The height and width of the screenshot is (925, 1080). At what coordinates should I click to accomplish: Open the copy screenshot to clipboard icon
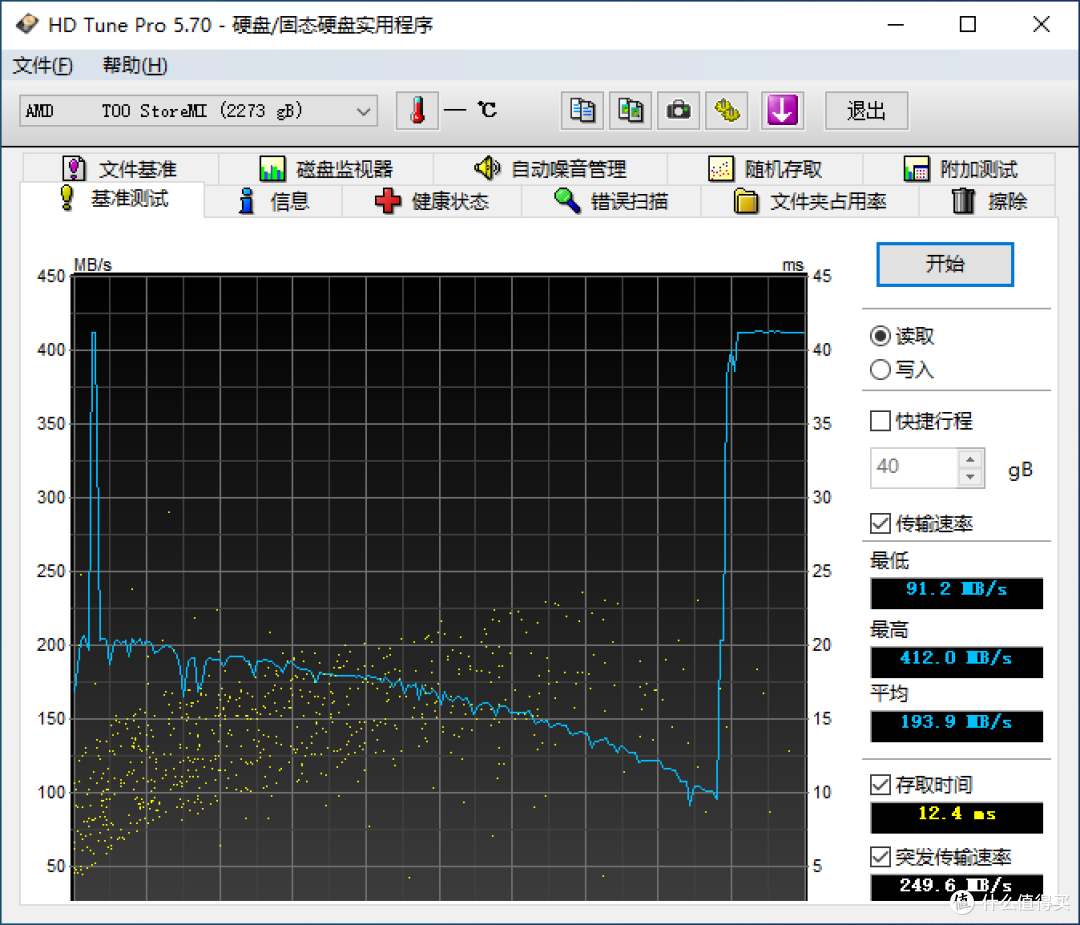click(582, 110)
